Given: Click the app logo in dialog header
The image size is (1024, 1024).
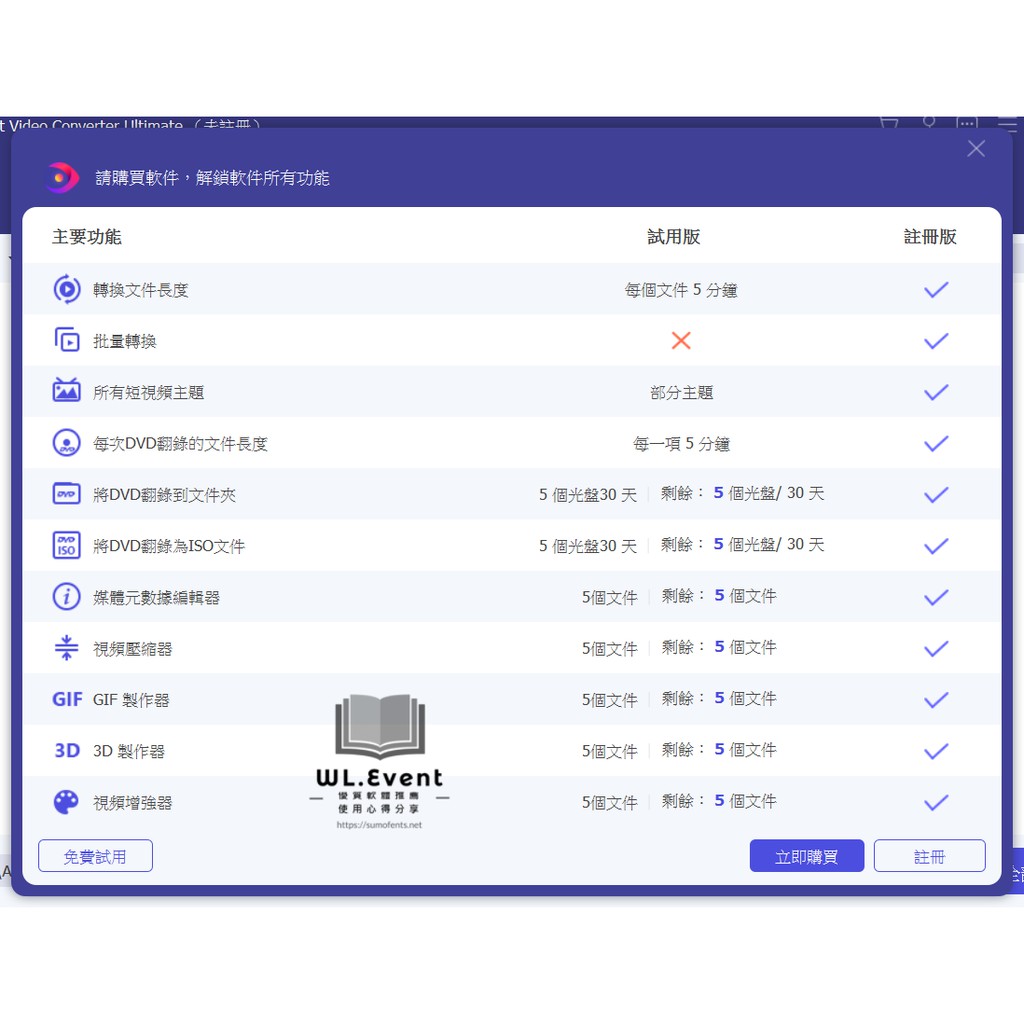Looking at the screenshot, I should click(x=62, y=178).
